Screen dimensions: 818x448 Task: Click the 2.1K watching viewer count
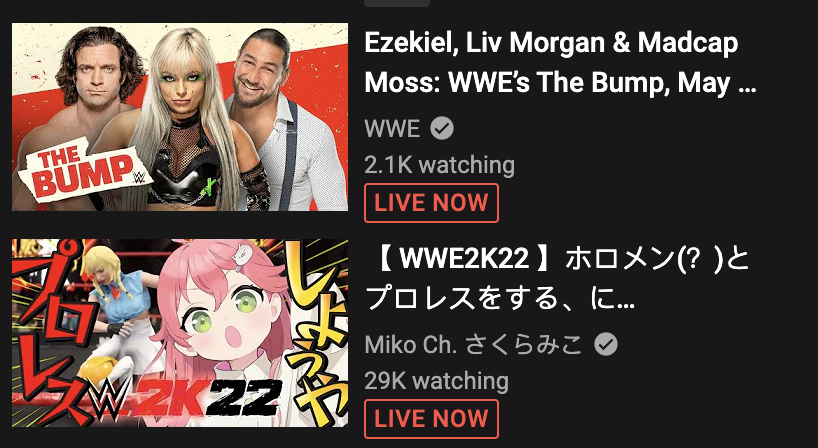pos(439,165)
